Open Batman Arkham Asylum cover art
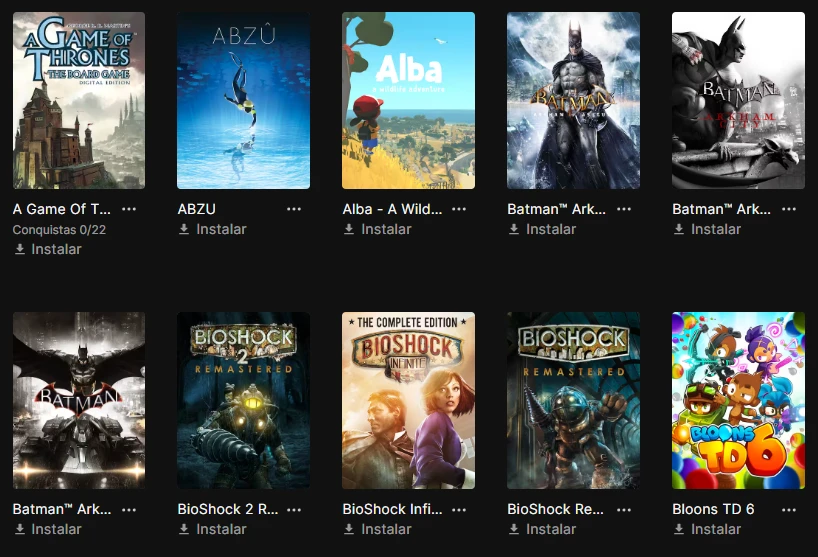 click(x=573, y=100)
